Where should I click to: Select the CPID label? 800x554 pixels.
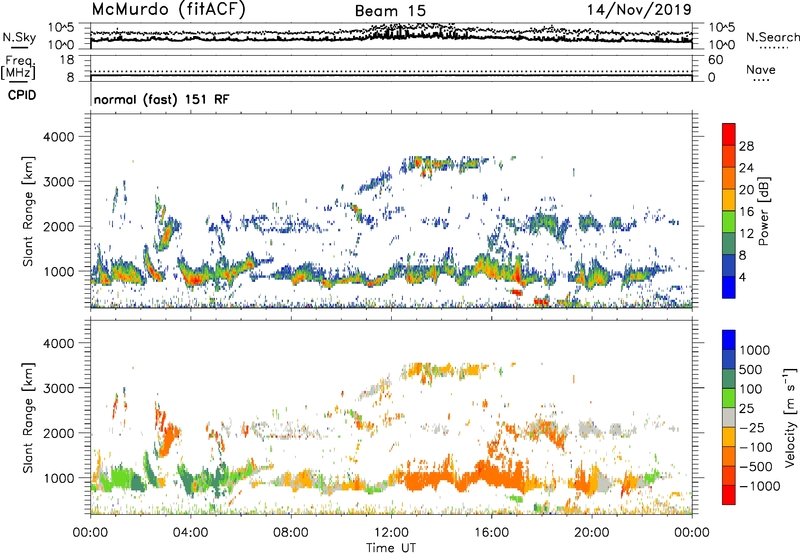click(22, 95)
